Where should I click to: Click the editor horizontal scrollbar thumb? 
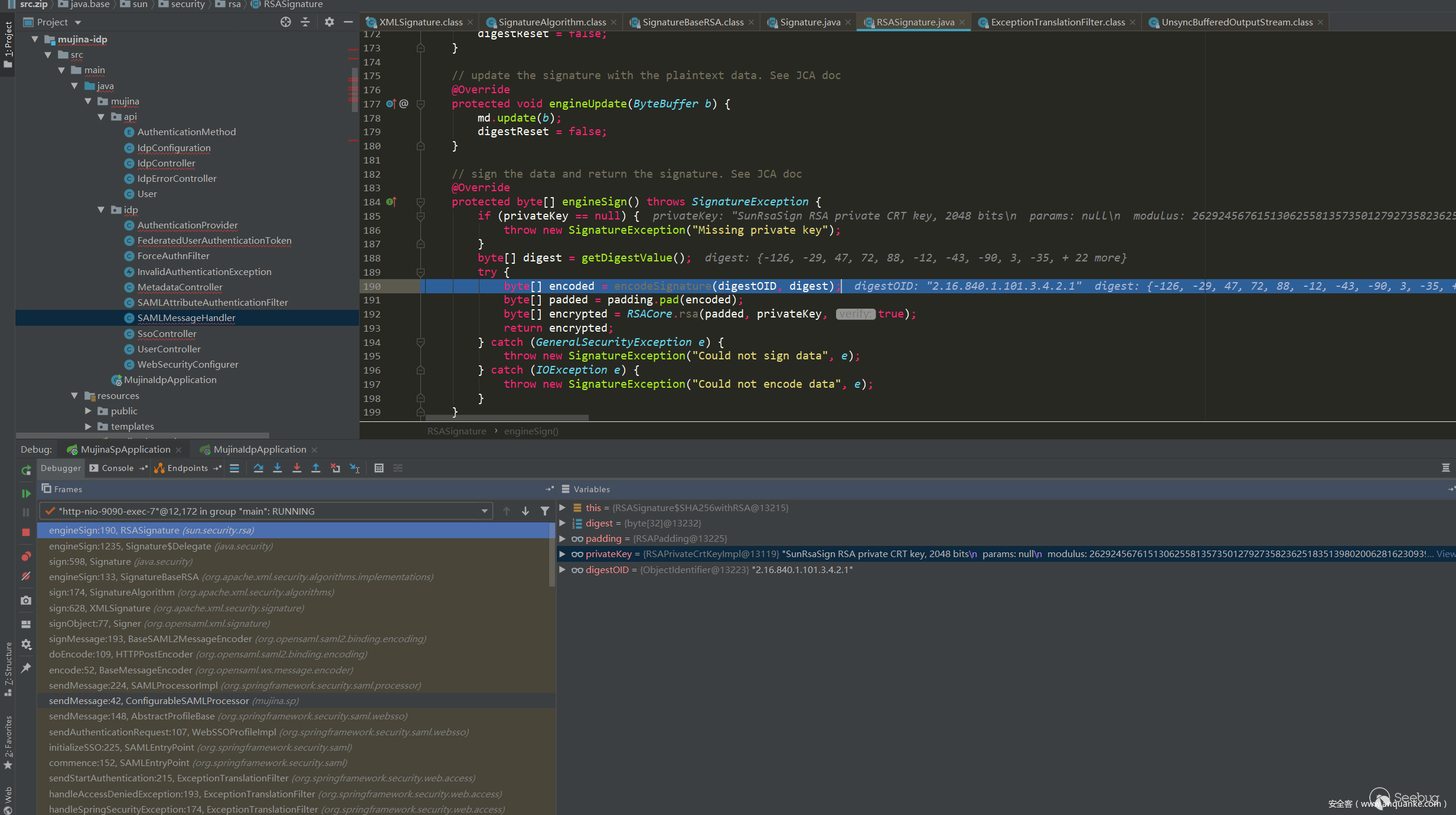[507, 418]
